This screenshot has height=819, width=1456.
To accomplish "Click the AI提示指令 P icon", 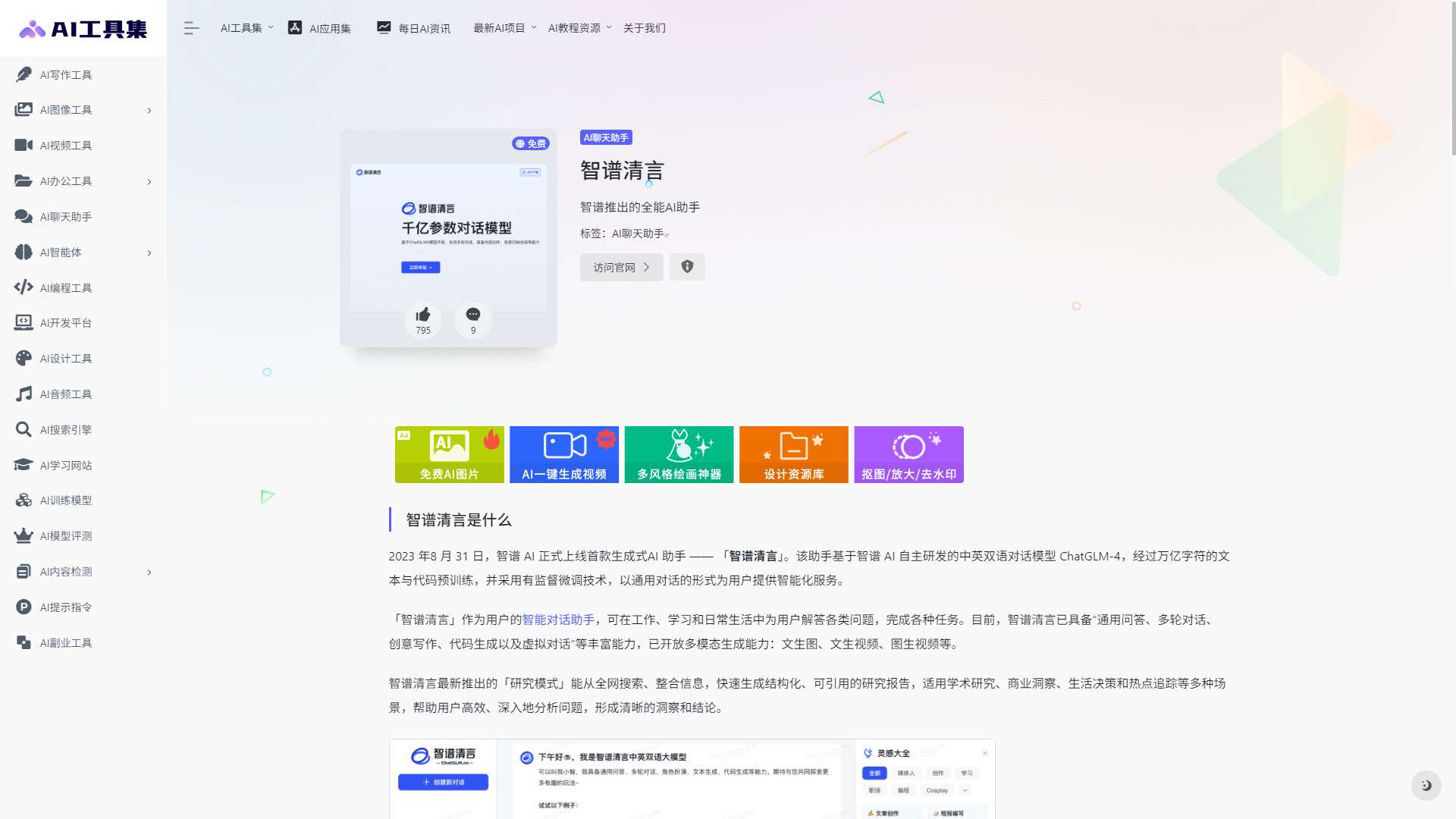I will [24, 607].
